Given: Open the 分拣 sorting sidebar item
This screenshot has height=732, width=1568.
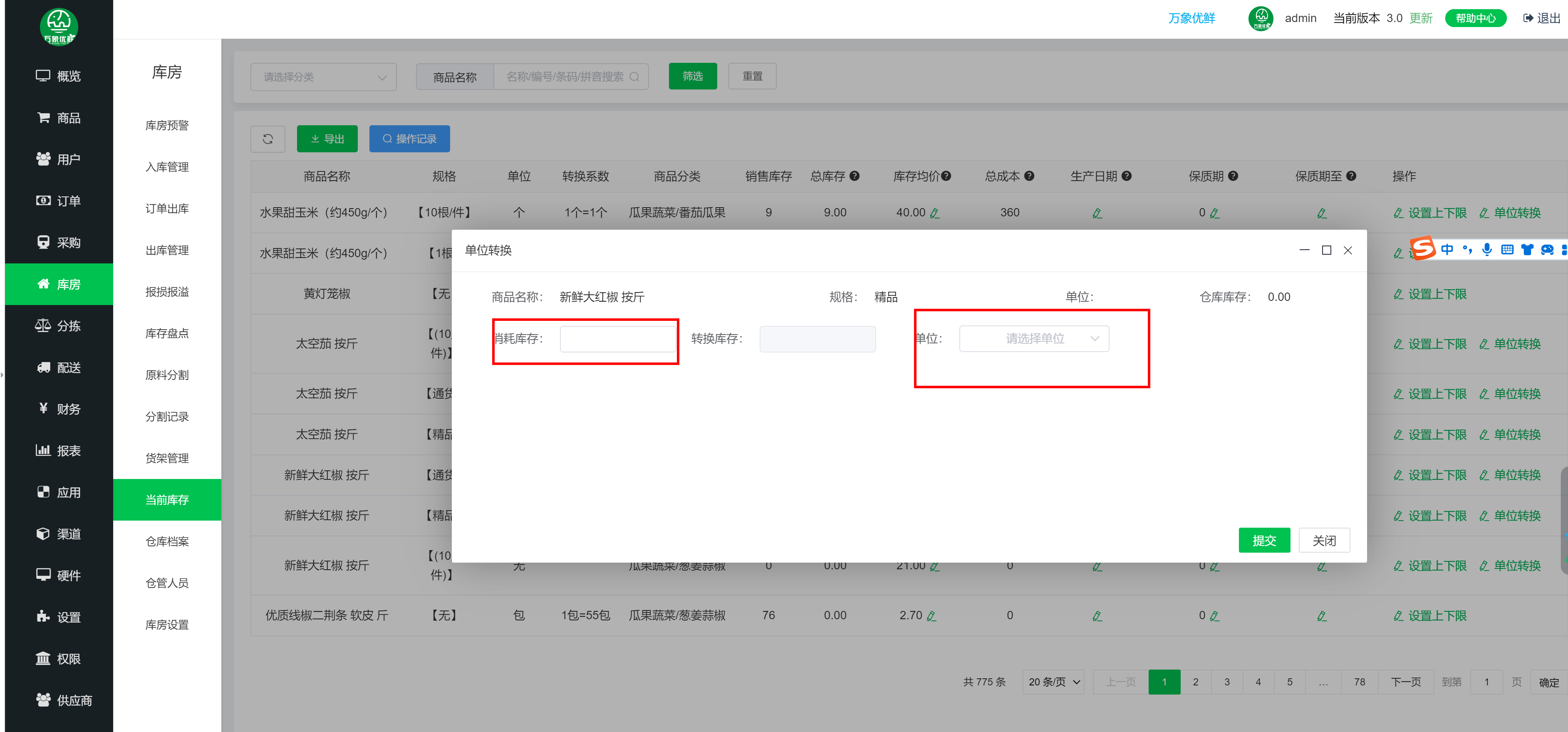Looking at the screenshot, I should point(58,326).
